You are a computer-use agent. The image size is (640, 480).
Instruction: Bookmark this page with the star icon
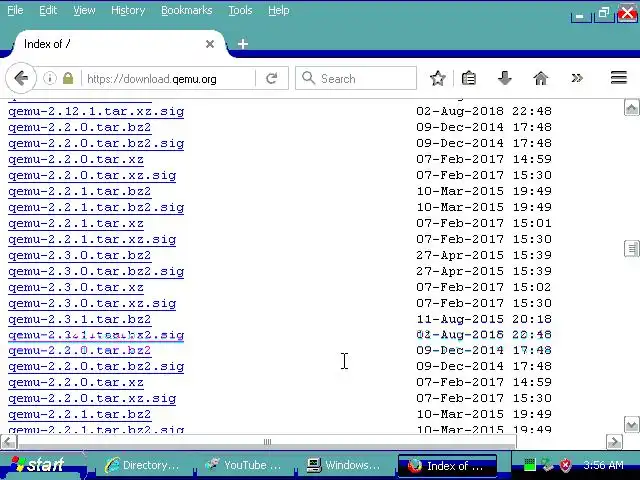point(438,78)
